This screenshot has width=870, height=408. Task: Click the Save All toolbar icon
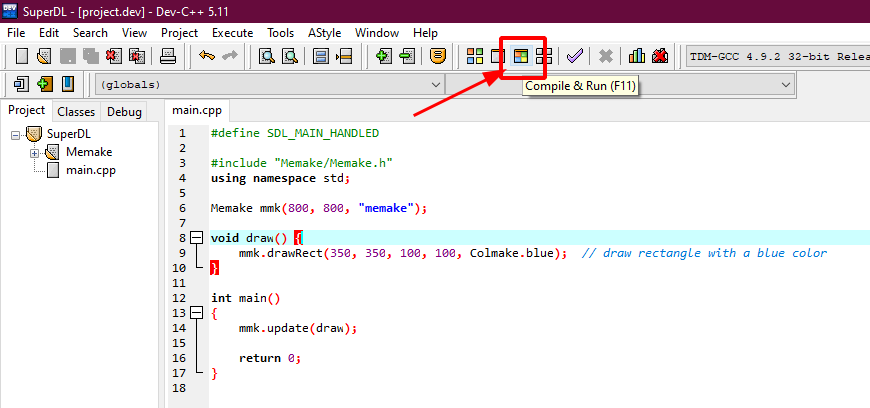(90, 56)
